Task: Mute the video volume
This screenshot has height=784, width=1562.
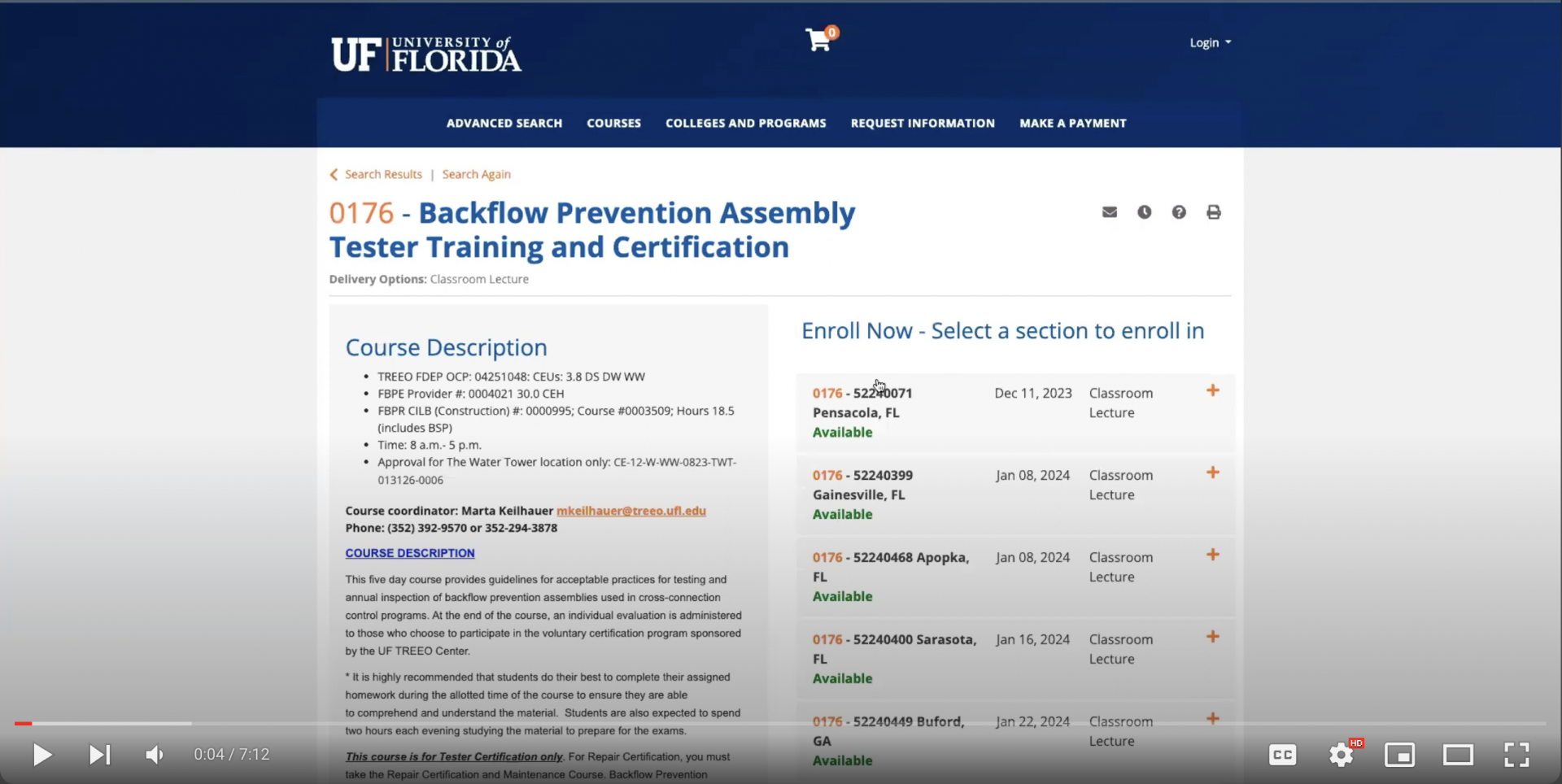Action: 154,755
